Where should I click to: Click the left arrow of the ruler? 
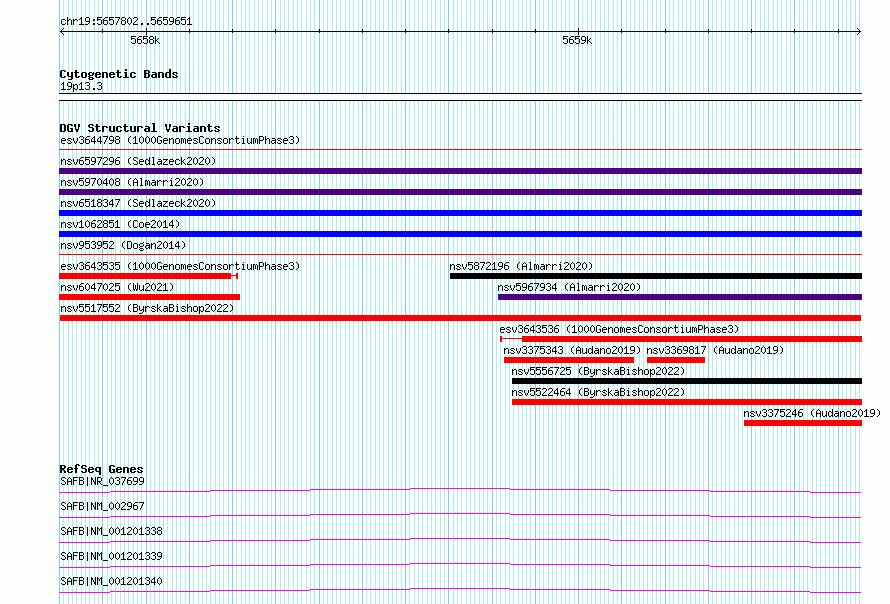click(62, 32)
